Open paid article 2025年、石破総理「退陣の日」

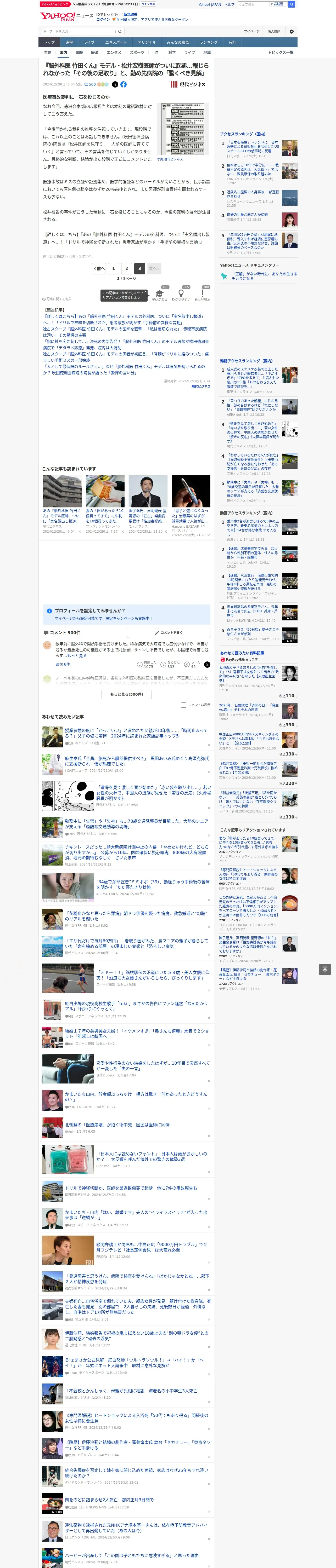point(249,708)
